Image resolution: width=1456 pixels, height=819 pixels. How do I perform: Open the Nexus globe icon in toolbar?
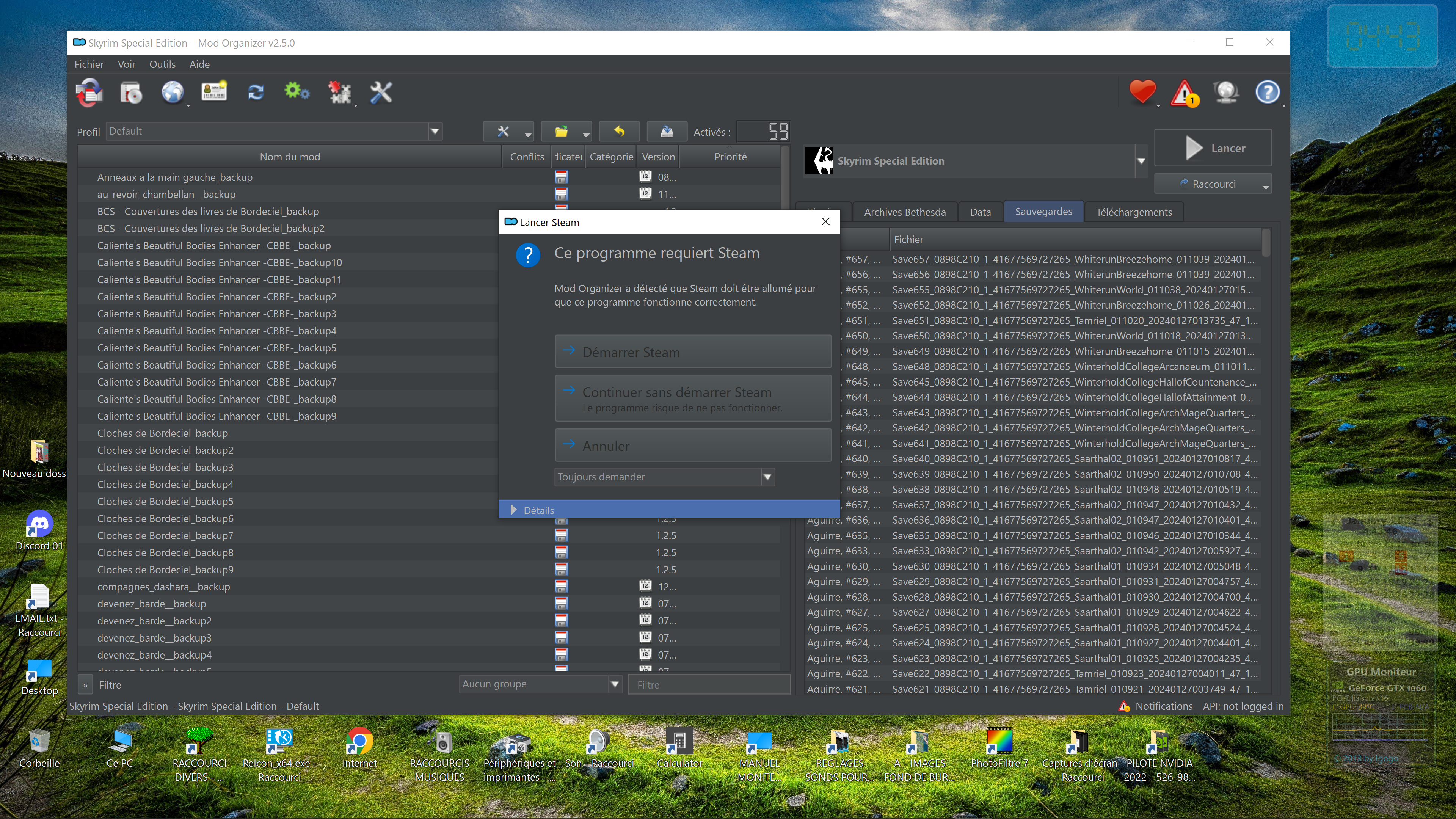[x=173, y=92]
